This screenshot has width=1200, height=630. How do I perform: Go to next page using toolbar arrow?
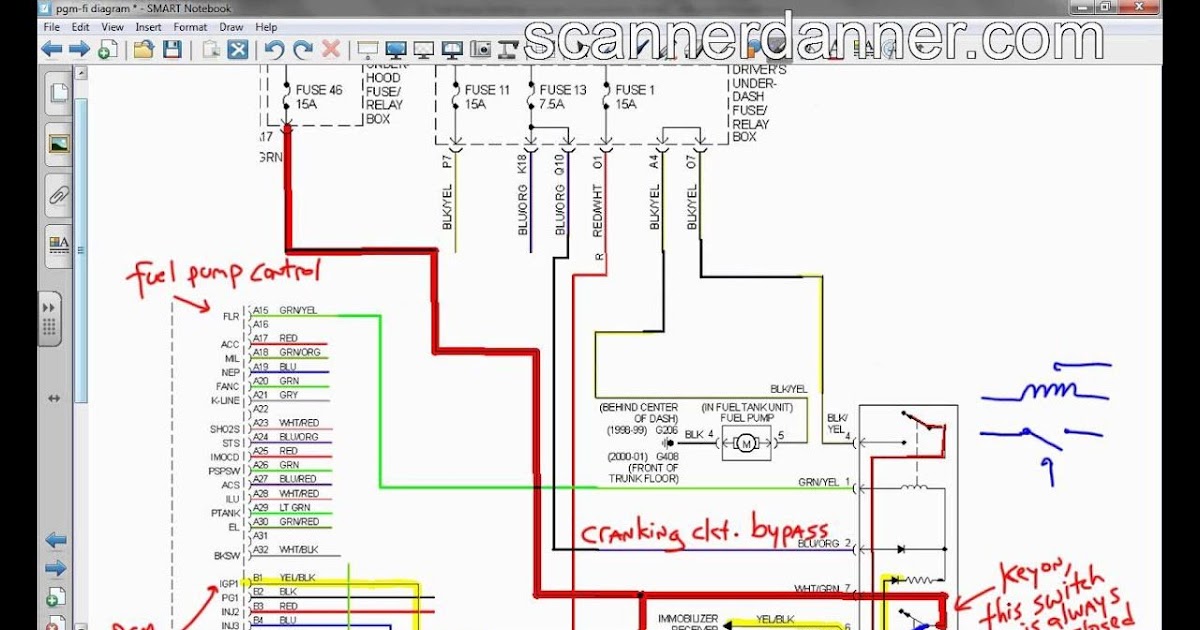coord(79,49)
